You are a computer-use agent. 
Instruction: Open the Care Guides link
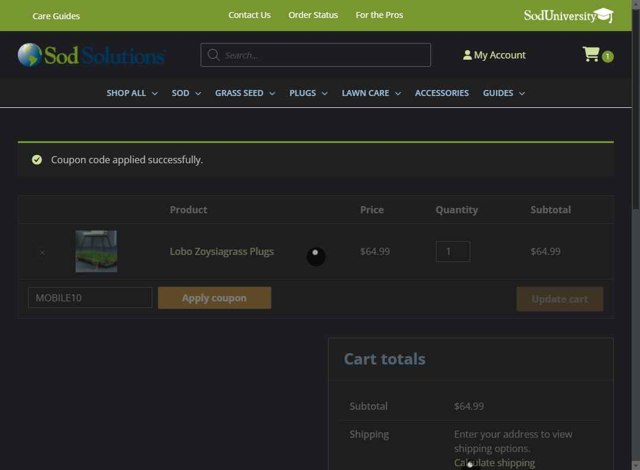tap(56, 16)
